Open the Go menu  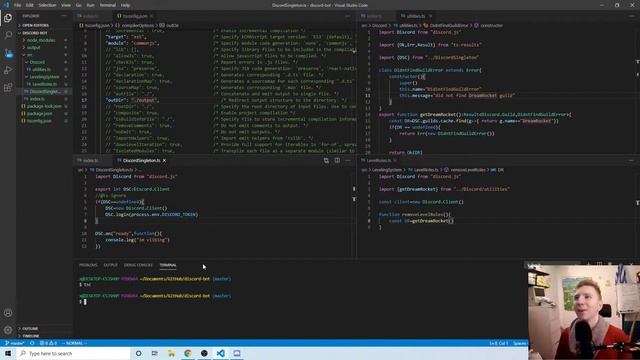coord(78,5)
